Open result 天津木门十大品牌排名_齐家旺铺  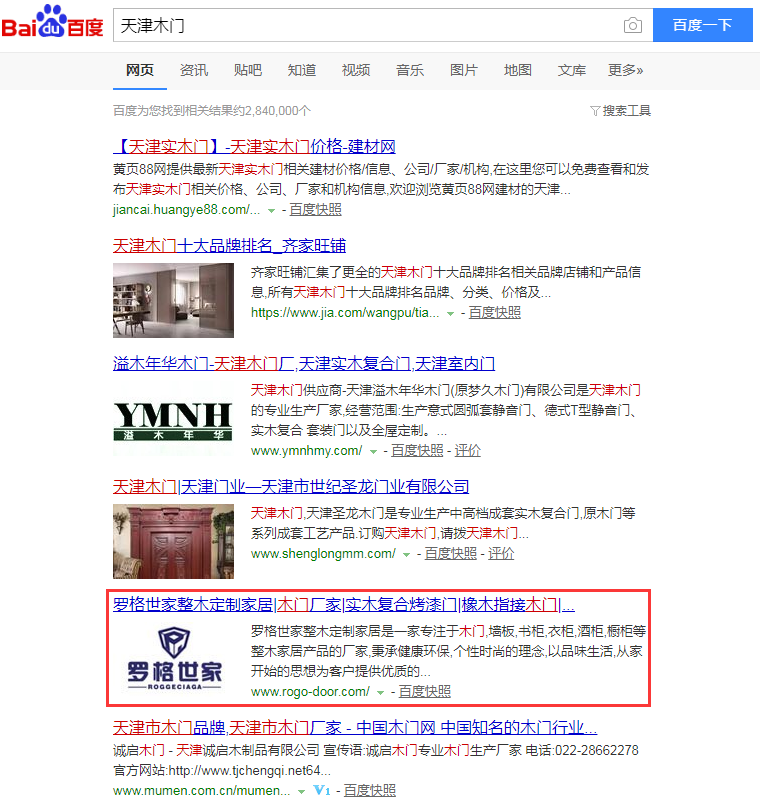pyautogui.click(x=230, y=246)
